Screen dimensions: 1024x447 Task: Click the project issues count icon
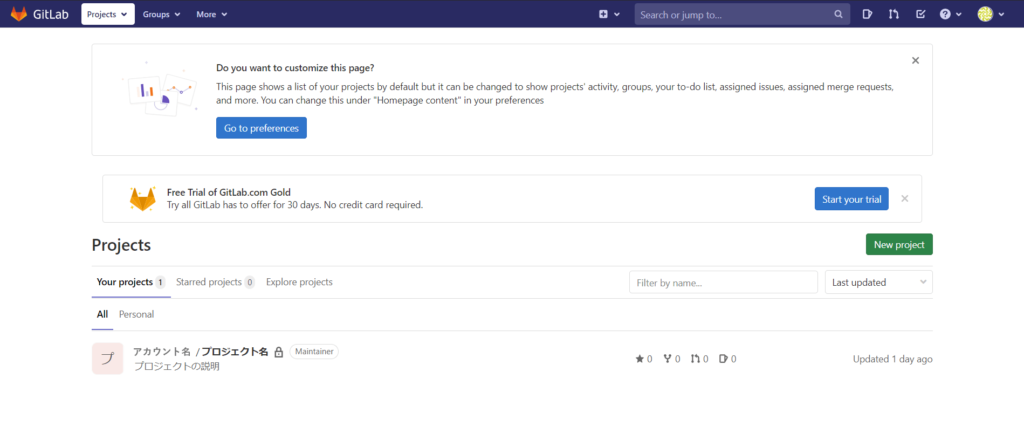coord(723,359)
